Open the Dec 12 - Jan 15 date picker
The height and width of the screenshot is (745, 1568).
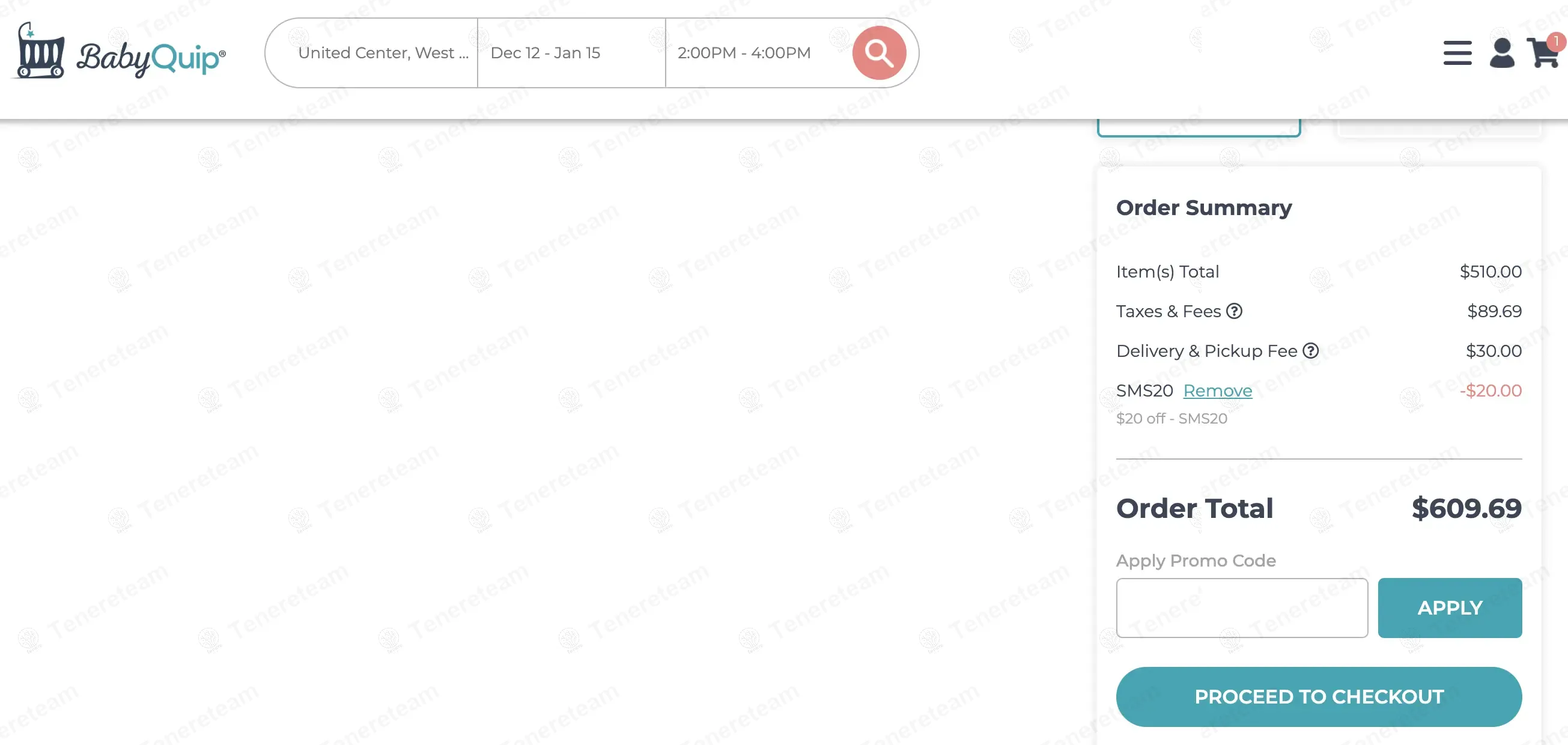(x=545, y=53)
